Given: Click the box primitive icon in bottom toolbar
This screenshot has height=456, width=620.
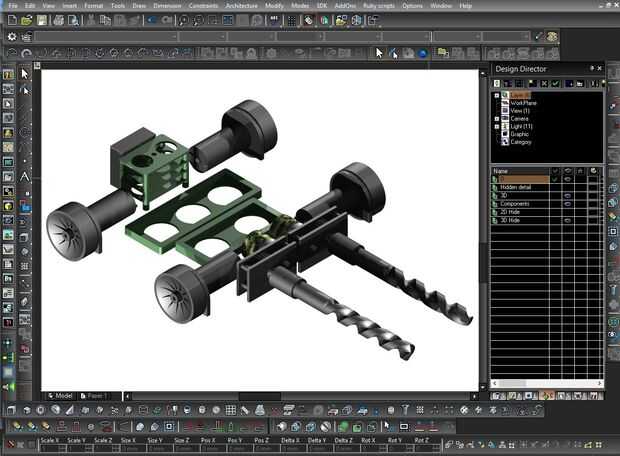Looking at the screenshot, I should tap(11, 410).
